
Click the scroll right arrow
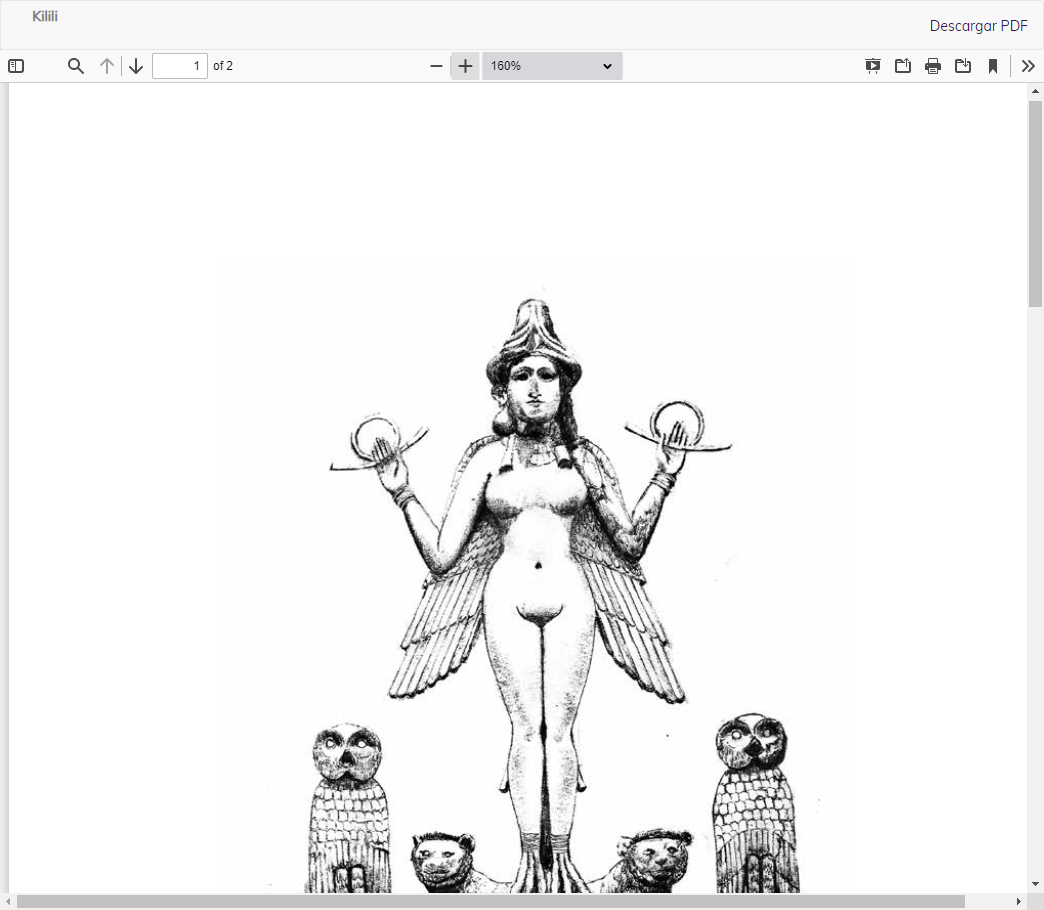pyautogui.click(x=1019, y=902)
